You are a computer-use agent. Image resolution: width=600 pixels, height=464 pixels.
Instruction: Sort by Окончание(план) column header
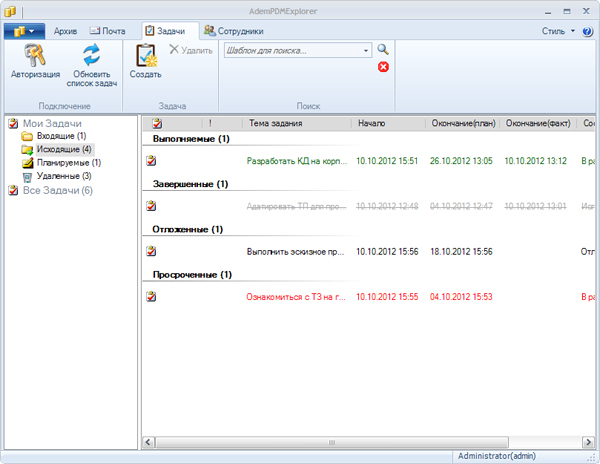click(463, 123)
